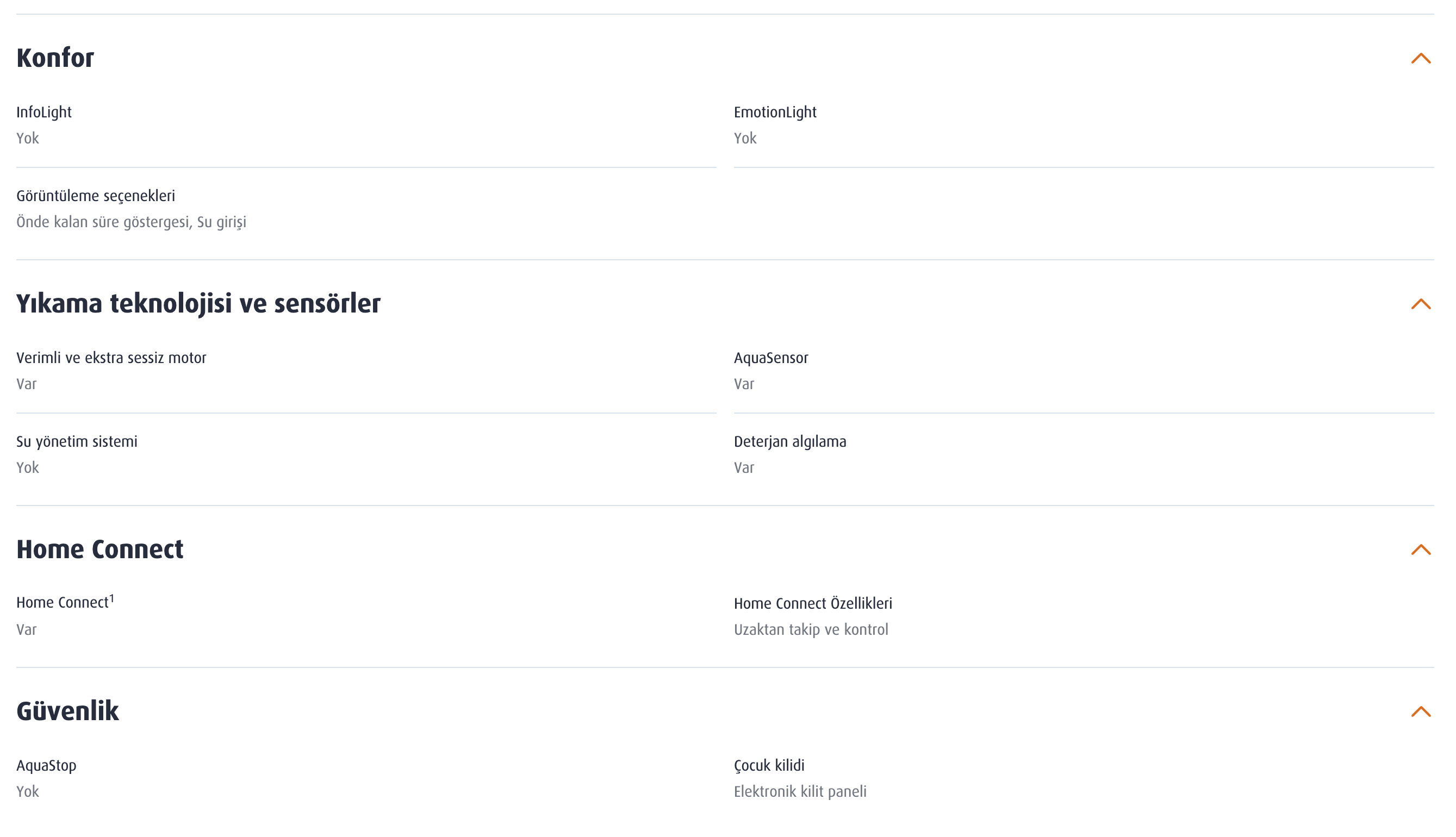Collapse the Home Connect section arrow
This screenshot has height=837, width=1456.
pos(1420,550)
